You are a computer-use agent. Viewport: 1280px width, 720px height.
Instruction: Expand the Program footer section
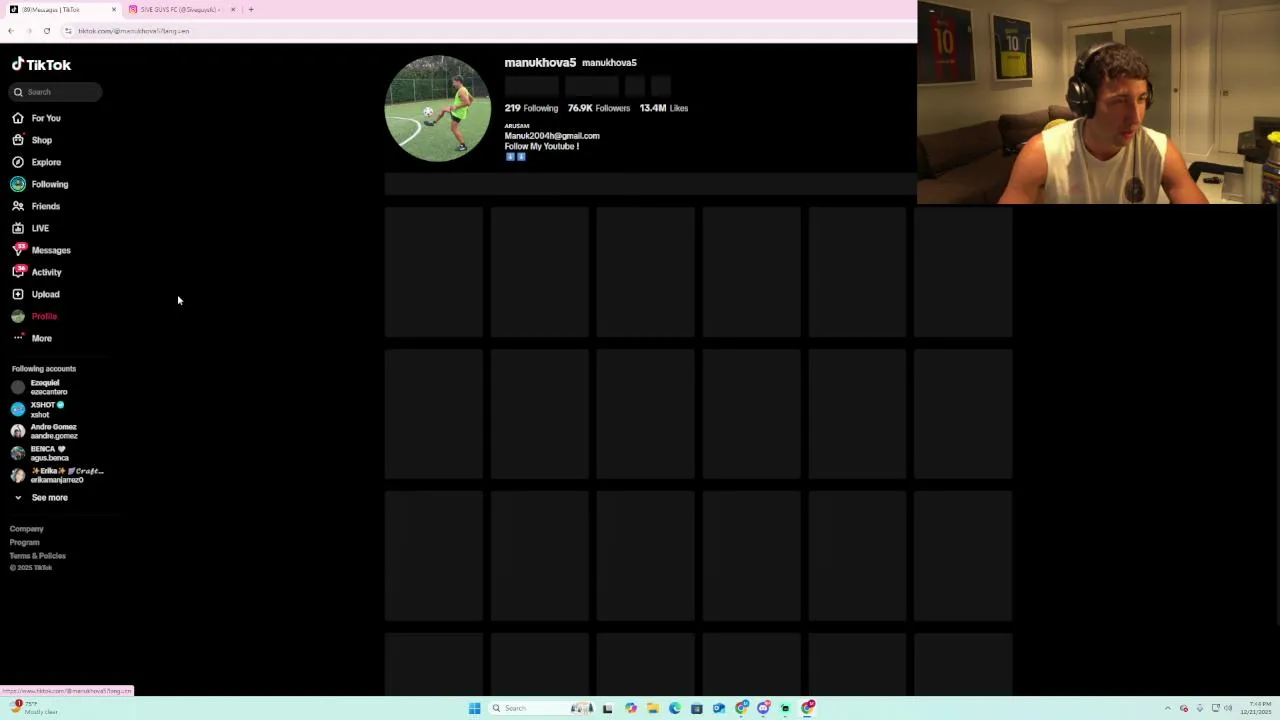[x=25, y=542]
